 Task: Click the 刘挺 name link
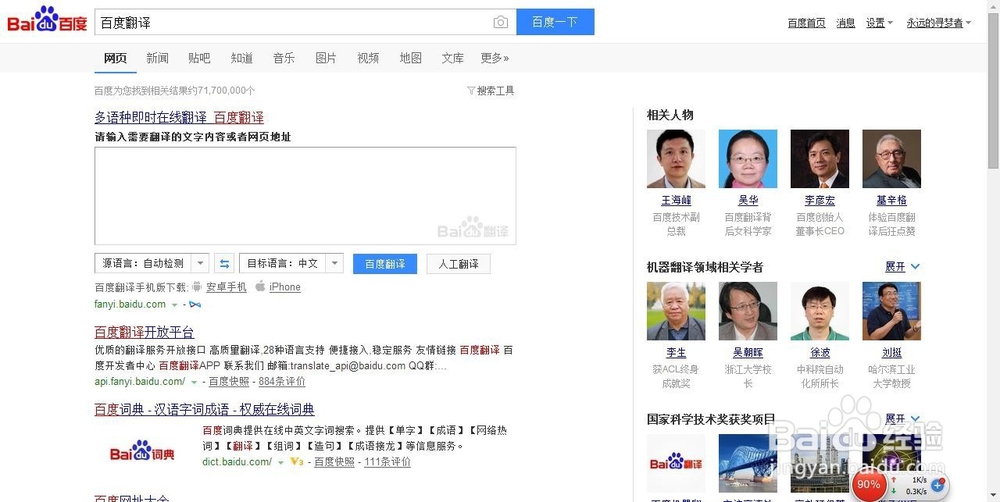tap(892, 353)
